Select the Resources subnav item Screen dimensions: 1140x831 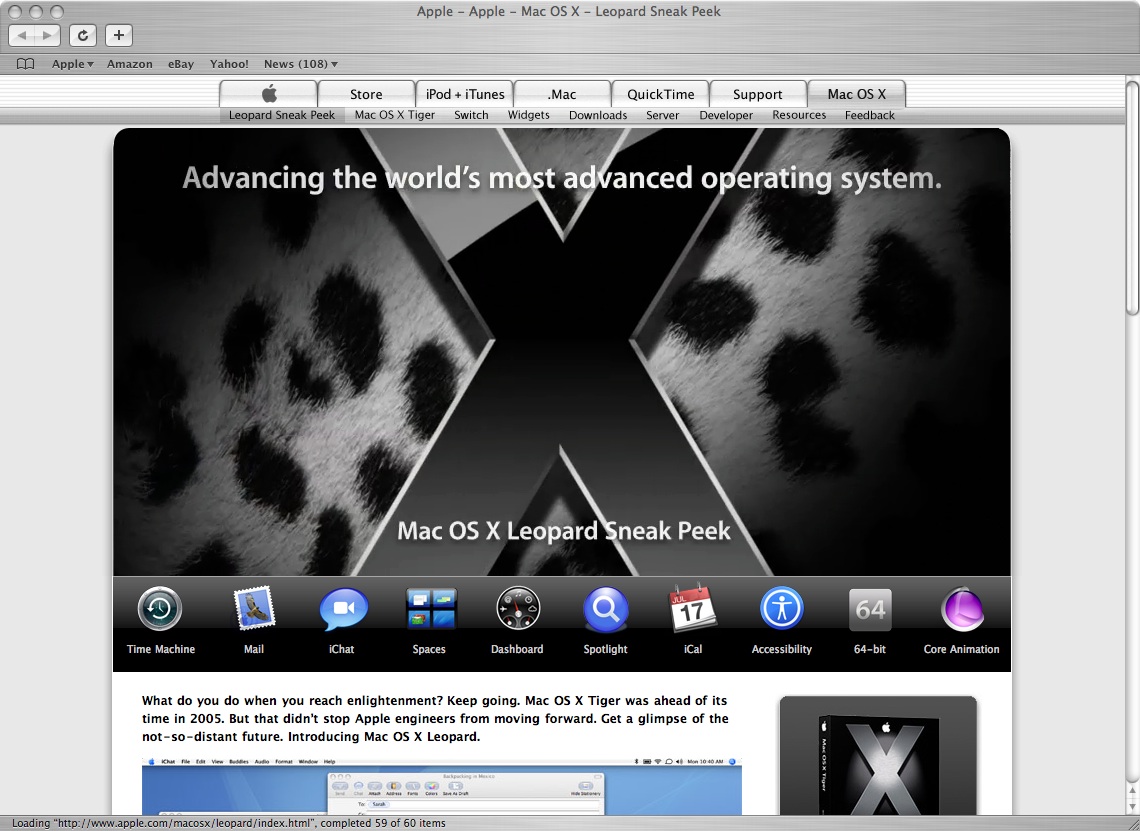click(x=799, y=115)
